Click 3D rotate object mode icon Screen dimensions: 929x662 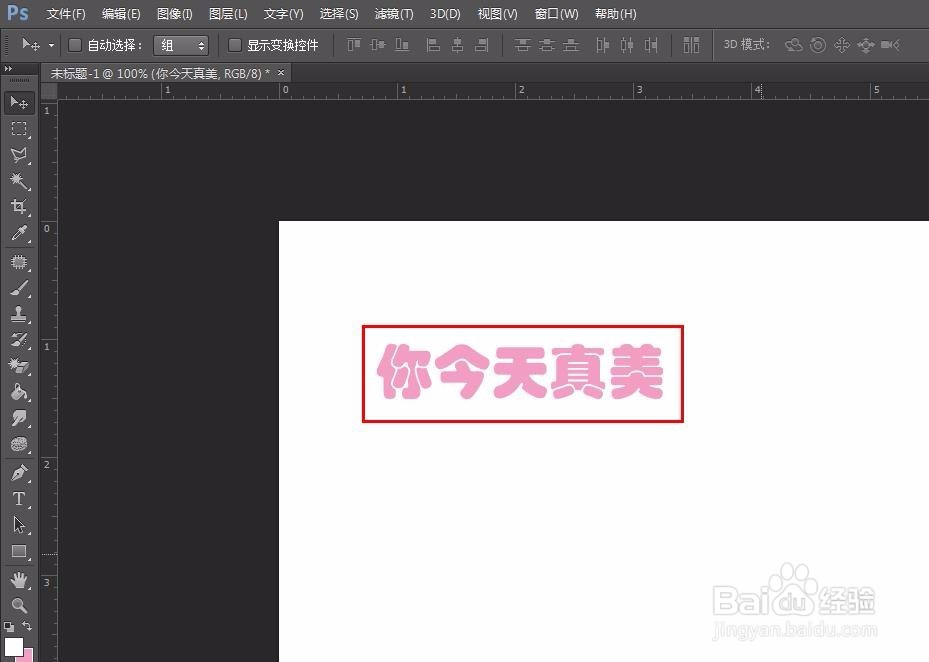[793, 45]
